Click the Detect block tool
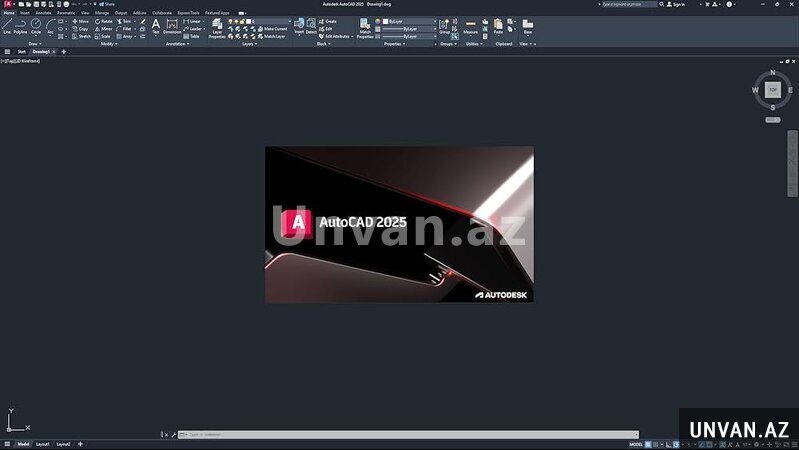 311,27
